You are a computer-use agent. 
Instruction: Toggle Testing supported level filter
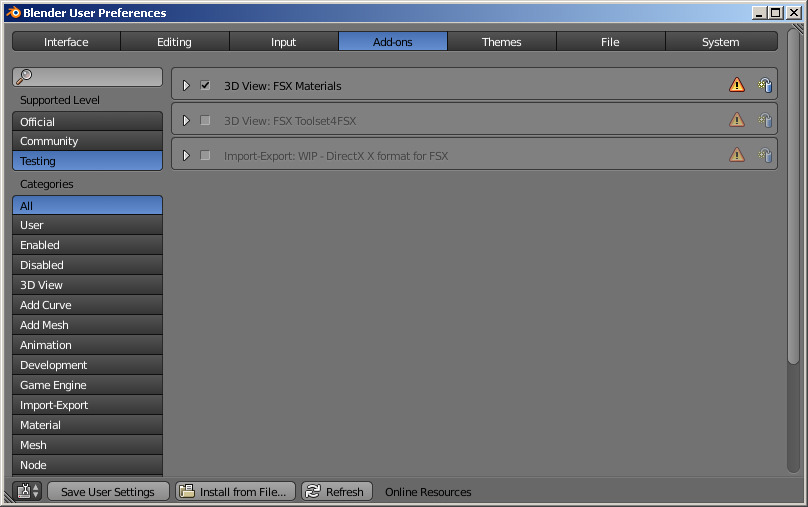point(87,161)
